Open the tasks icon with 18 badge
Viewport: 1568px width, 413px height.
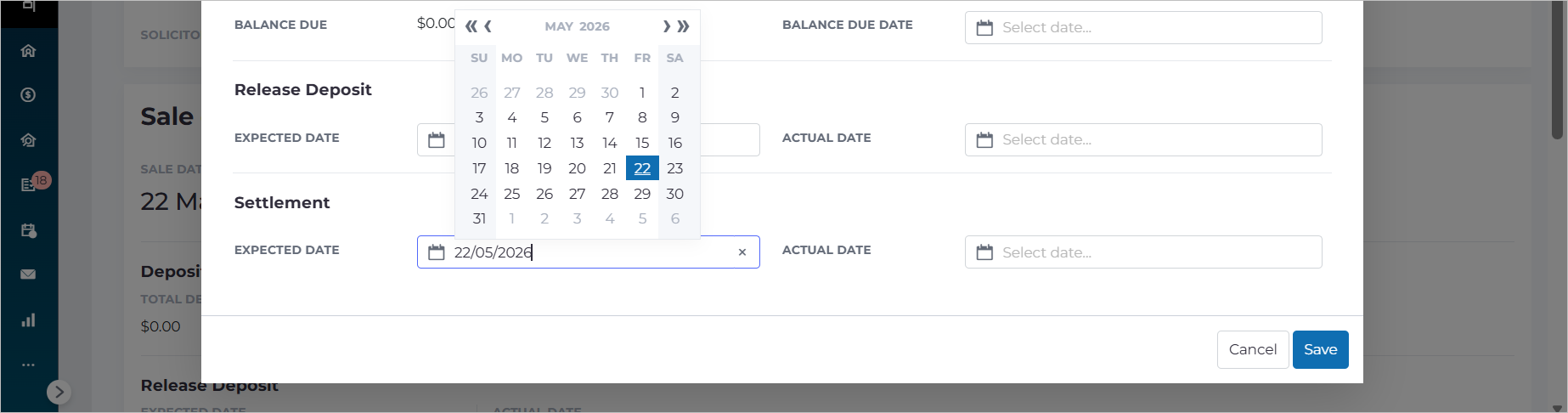pyautogui.click(x=28, y=184)
